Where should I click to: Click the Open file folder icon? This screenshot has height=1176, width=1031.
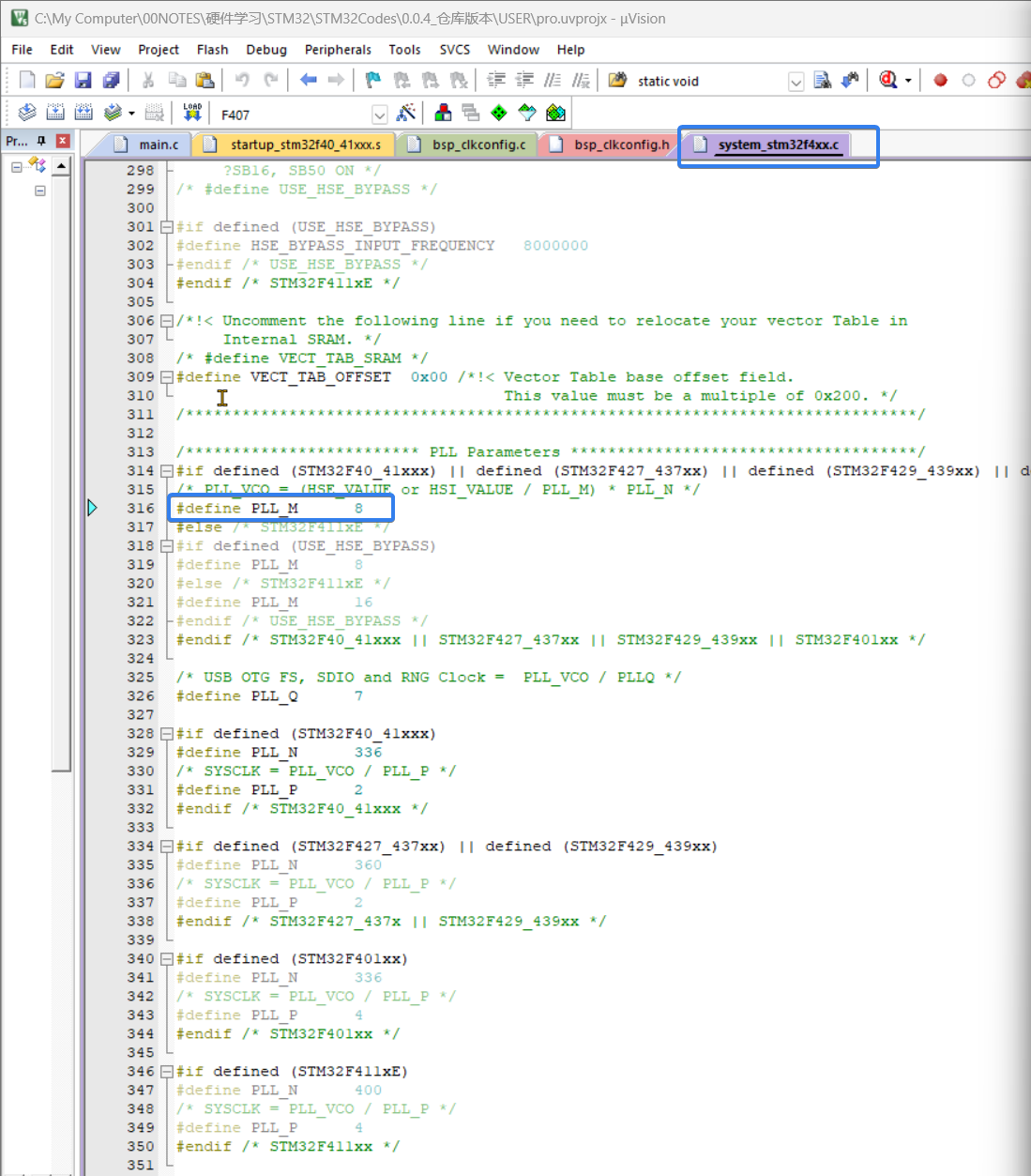(x=55, y=81)
